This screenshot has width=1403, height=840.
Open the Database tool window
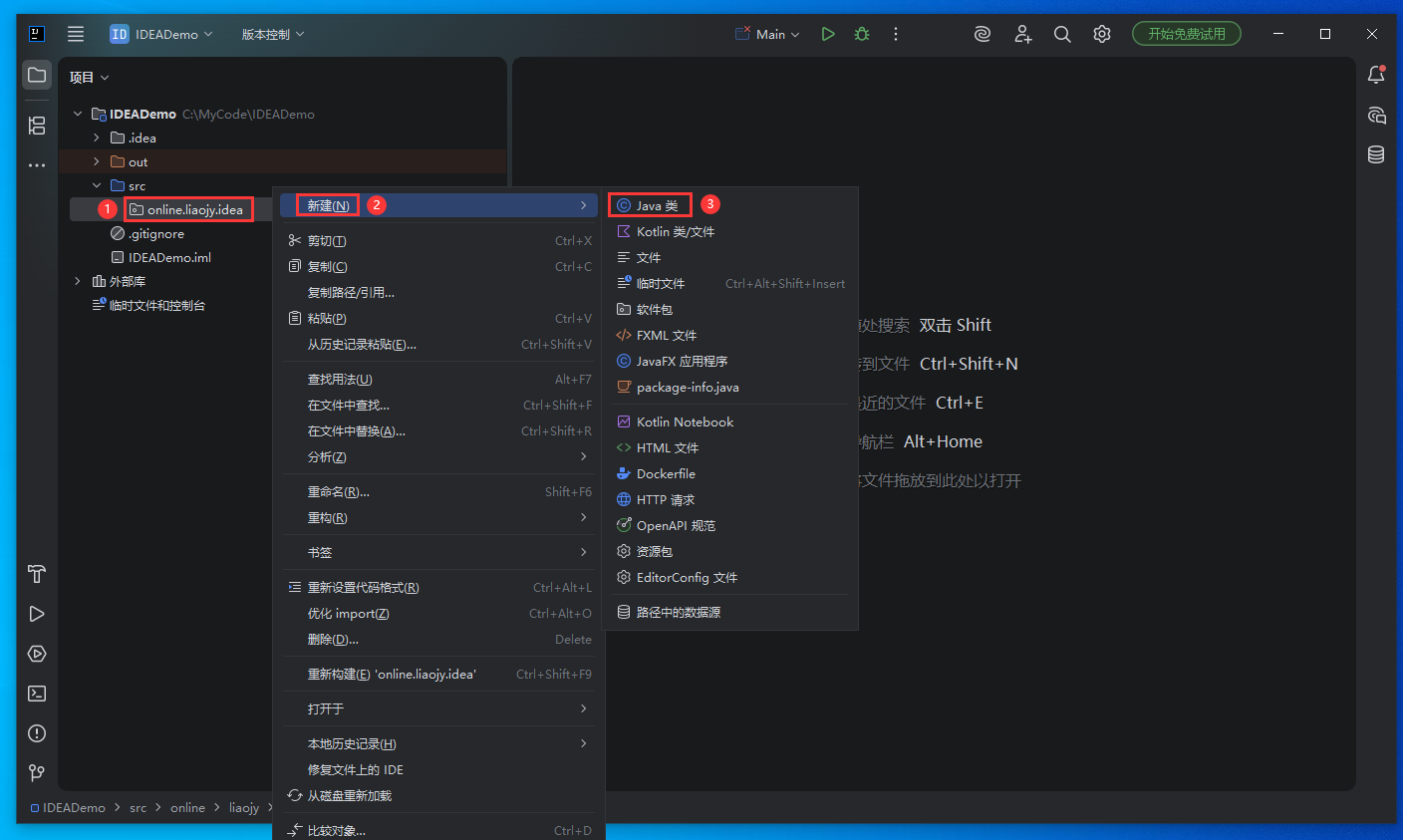pyautogui.click(x=1376, y=154)
